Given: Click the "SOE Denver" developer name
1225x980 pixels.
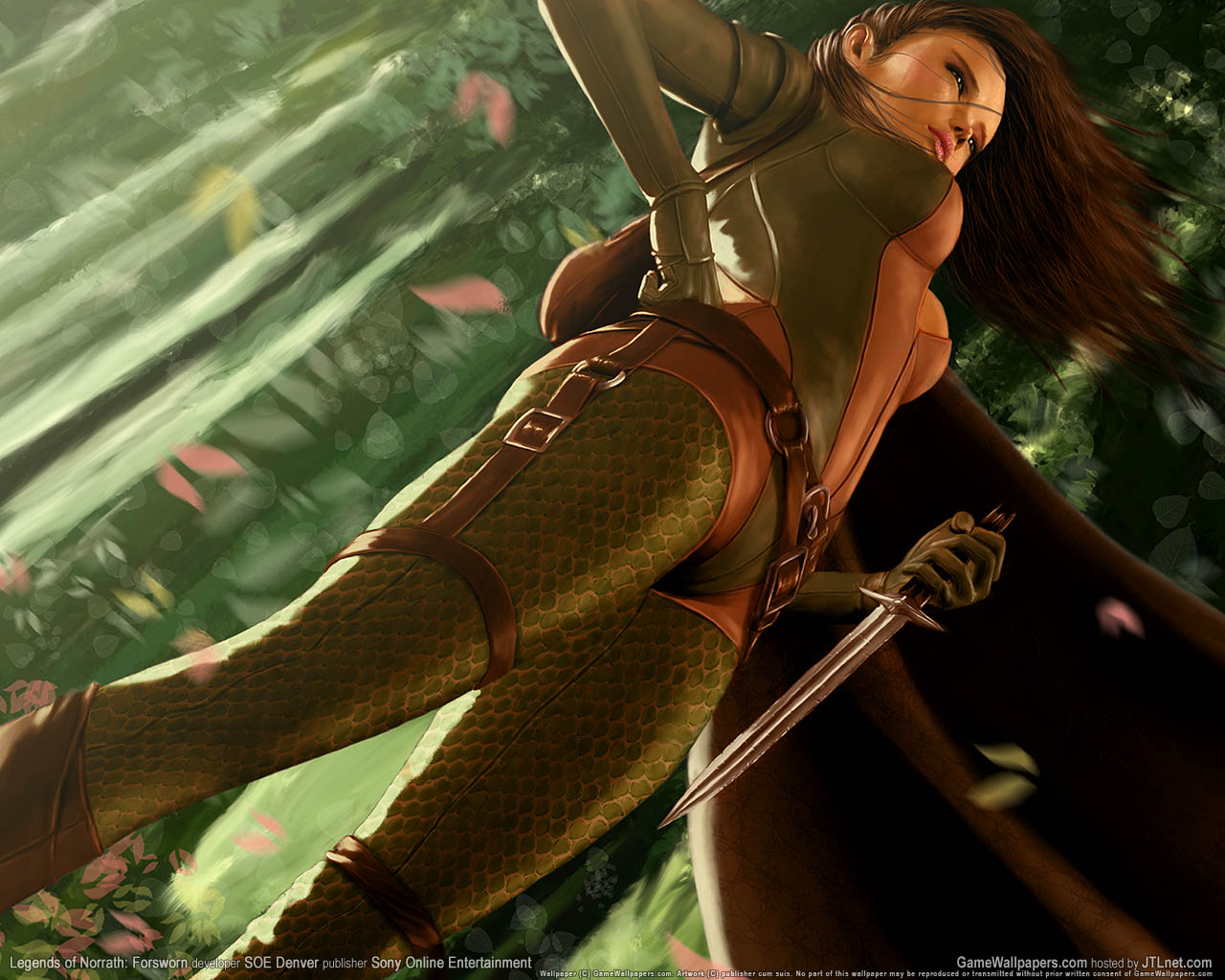Looking at the screenshot, I should [280, 963].
